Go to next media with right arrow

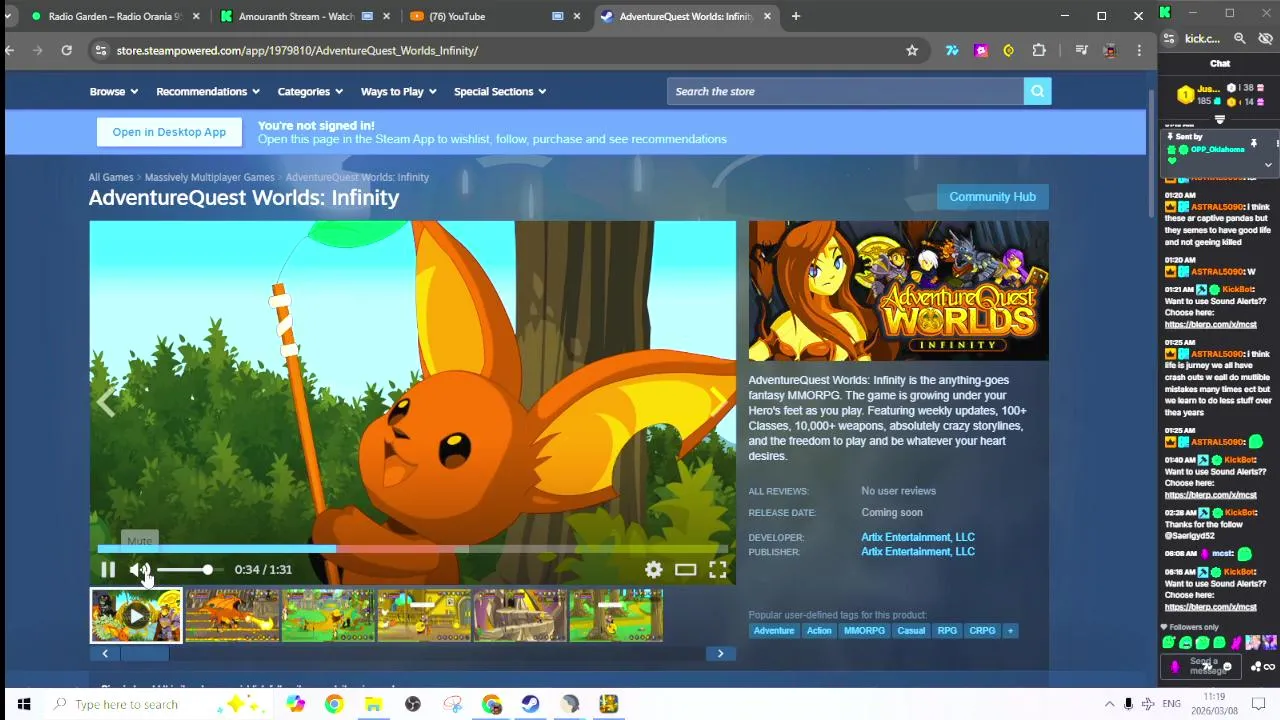point(718,402)
